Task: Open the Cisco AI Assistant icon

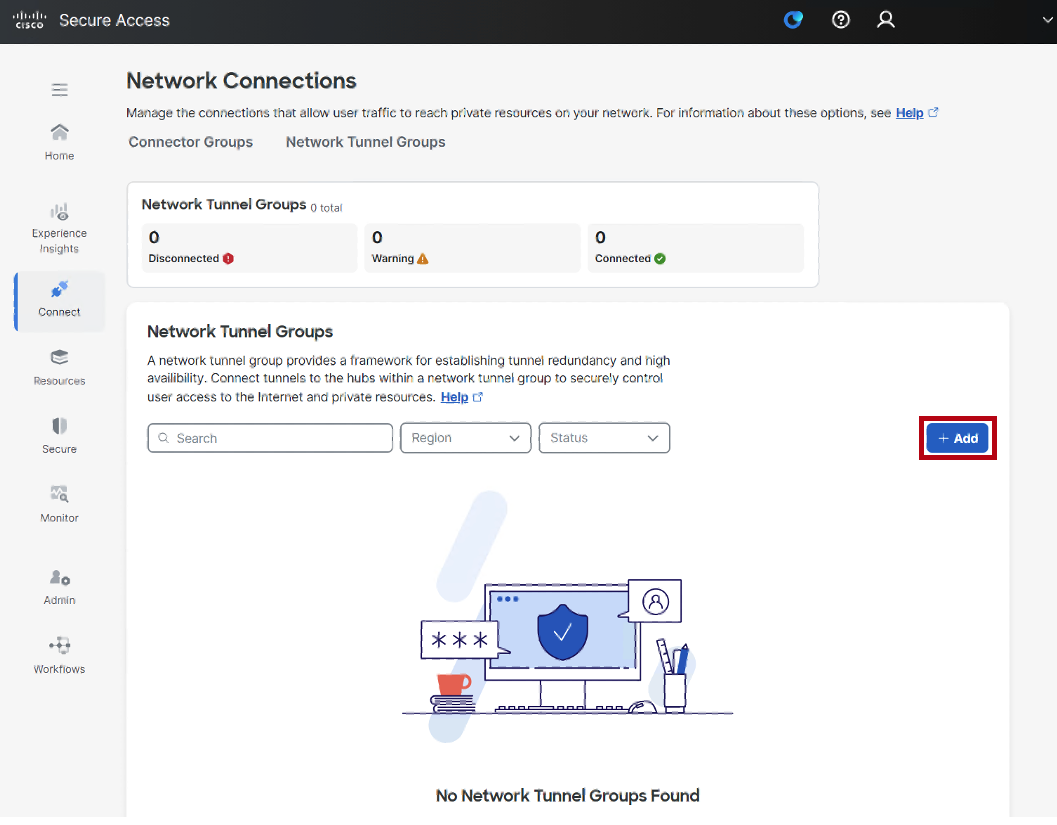Action: (793, 20)
